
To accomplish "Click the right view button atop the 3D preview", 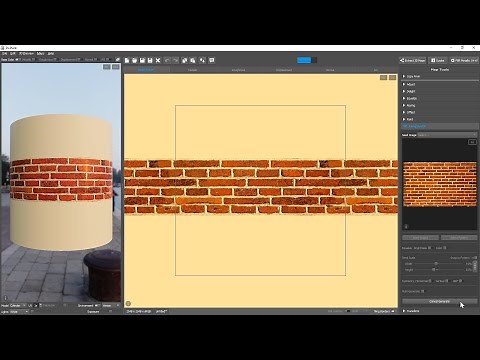I will 116,67.
